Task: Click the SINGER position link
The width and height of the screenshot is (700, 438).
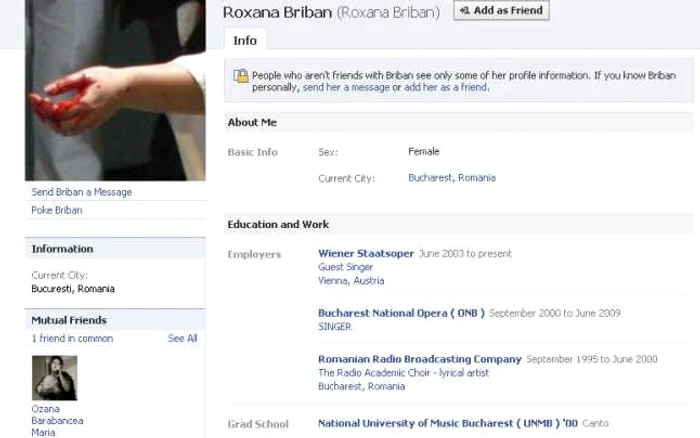Action: click(x=335, y=327)
